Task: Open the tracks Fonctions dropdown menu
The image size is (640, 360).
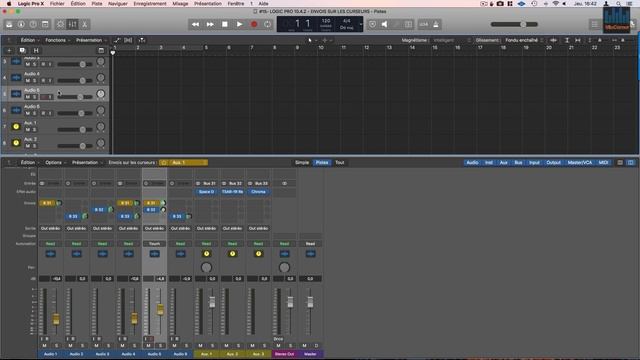Action: tap(57, 40)
